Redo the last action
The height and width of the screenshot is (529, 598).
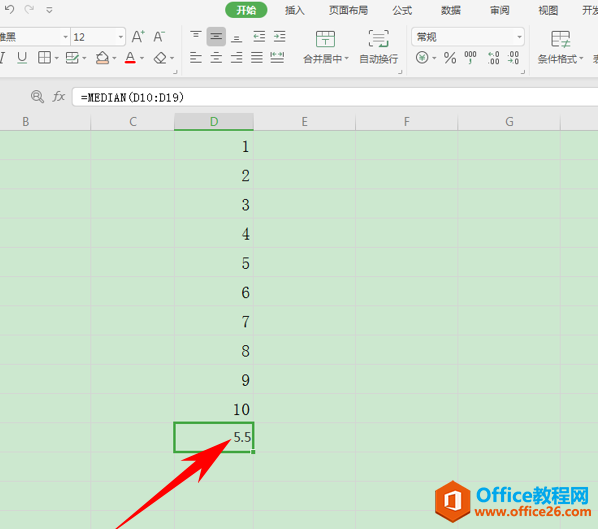click(x=29, y=9)
